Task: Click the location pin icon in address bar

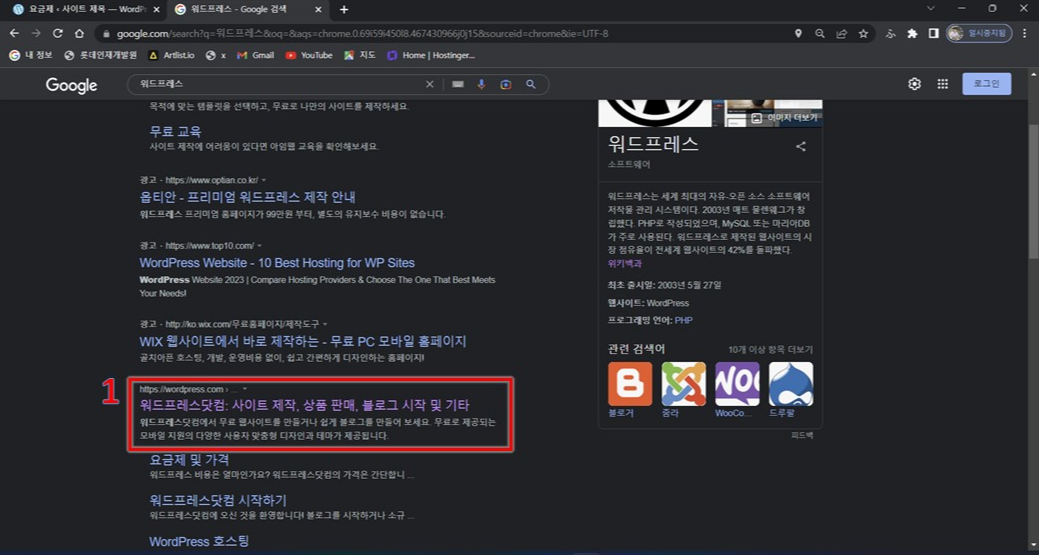Action: pyautogui.click(x=798, y=33)
